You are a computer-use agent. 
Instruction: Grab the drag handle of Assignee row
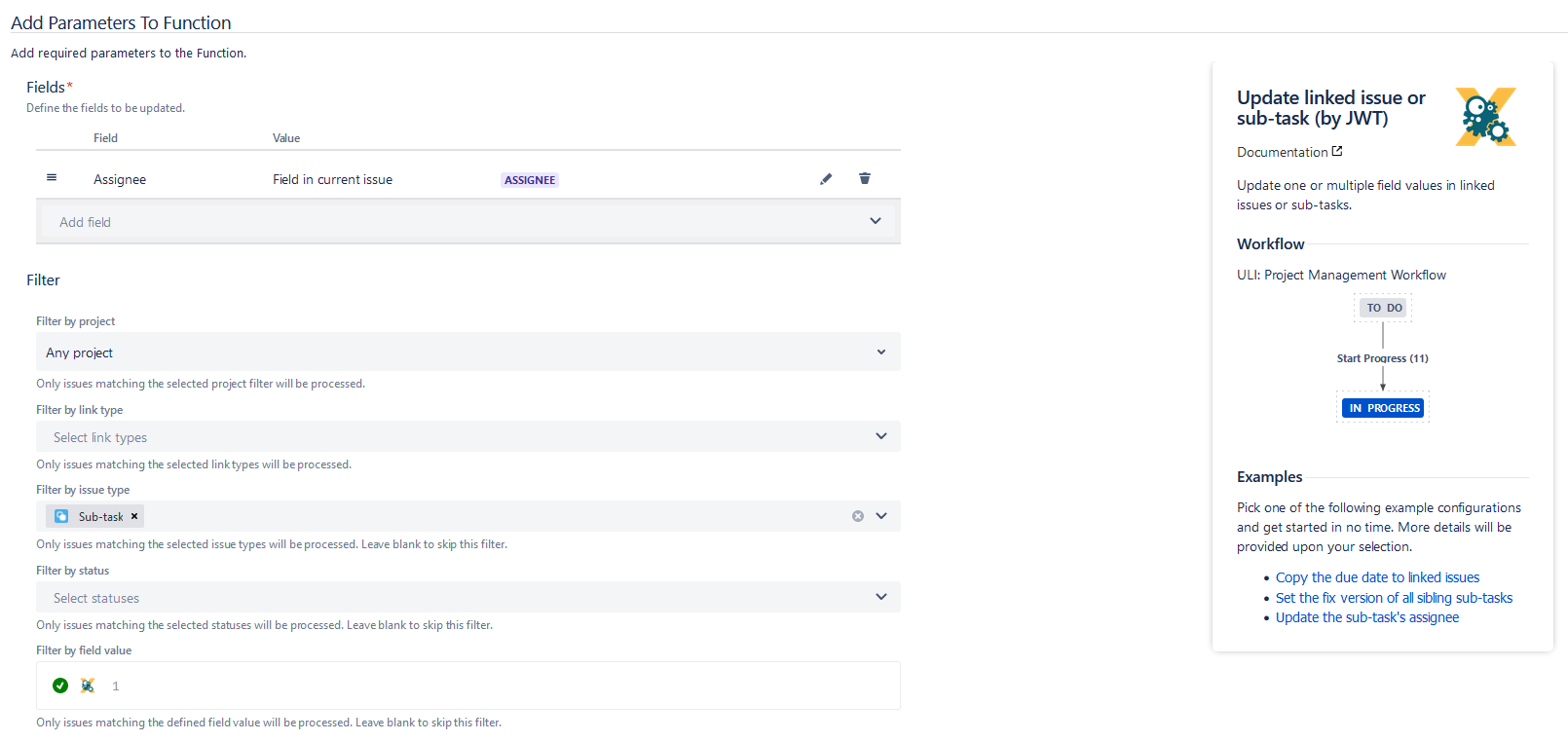pyautogui.click(x=52, y=177)
